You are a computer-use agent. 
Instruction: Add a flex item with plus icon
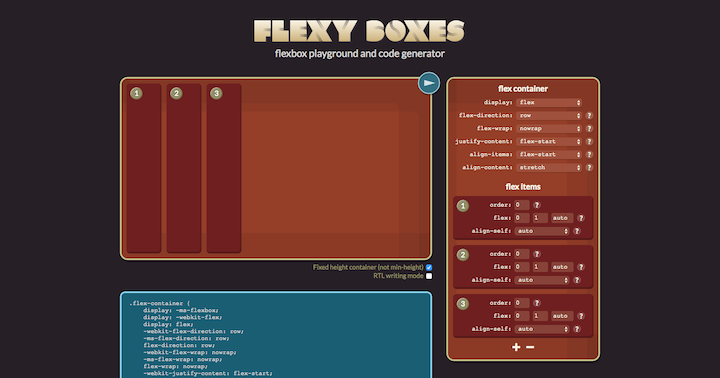[516, 347]
